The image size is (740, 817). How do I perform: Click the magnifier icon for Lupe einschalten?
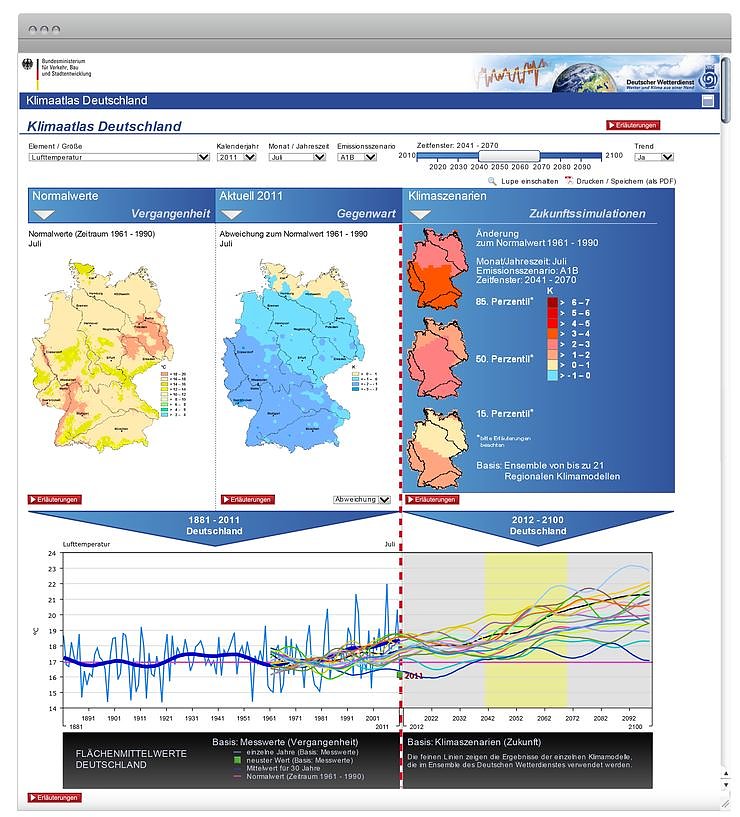[492, 181]
